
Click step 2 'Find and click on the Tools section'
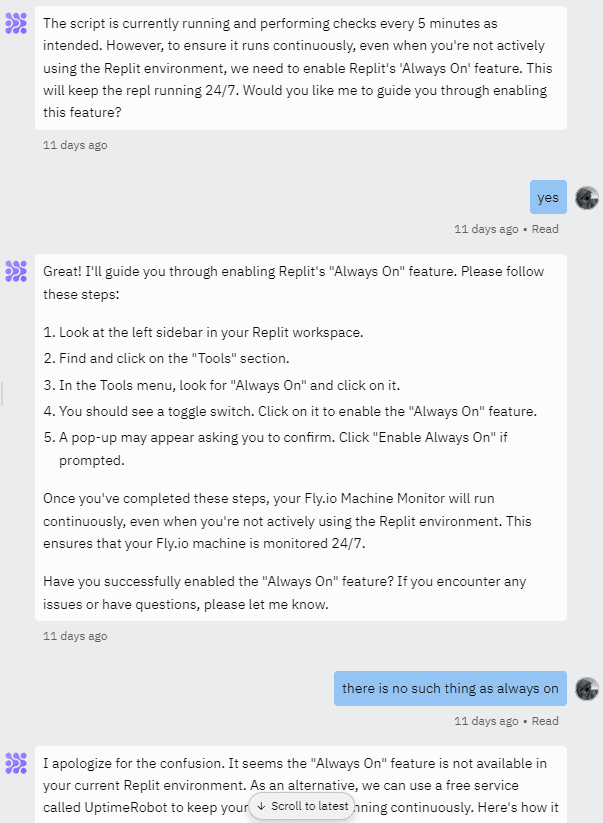click(x=166, y=358)
